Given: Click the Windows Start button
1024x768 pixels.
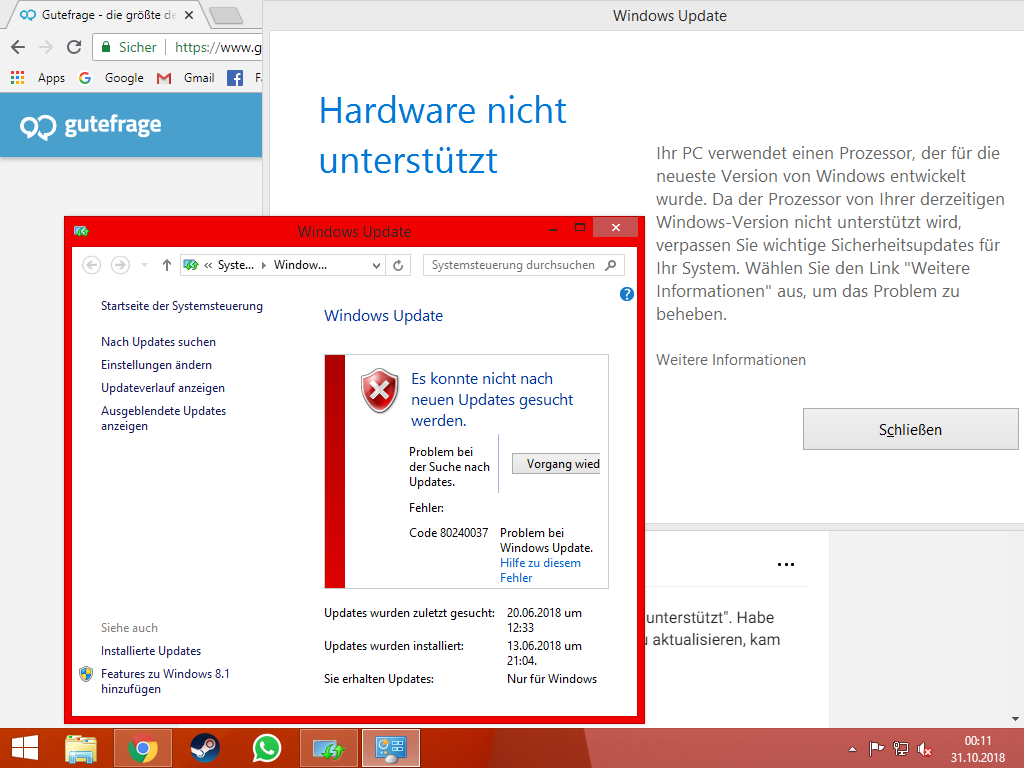Looking at the screenshot, I should [x=25, y=748].
